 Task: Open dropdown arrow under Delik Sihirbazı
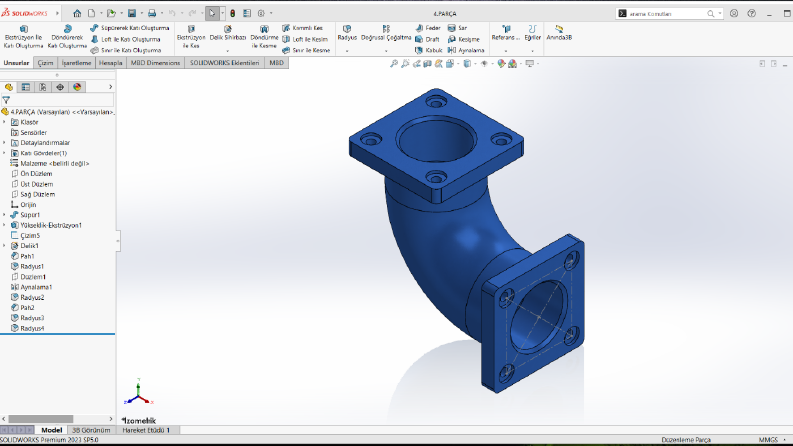point(228,51)
